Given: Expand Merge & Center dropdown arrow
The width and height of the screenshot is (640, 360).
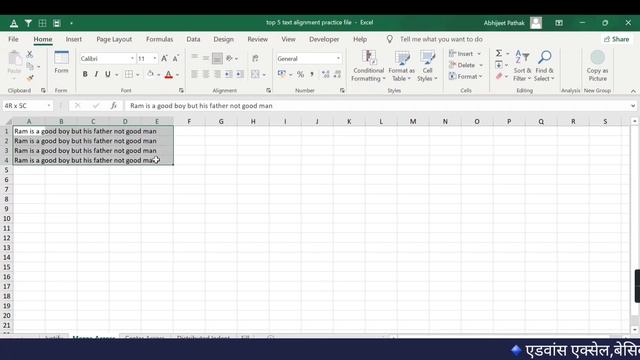Looking at the screenshot, I should click(264, 75).
